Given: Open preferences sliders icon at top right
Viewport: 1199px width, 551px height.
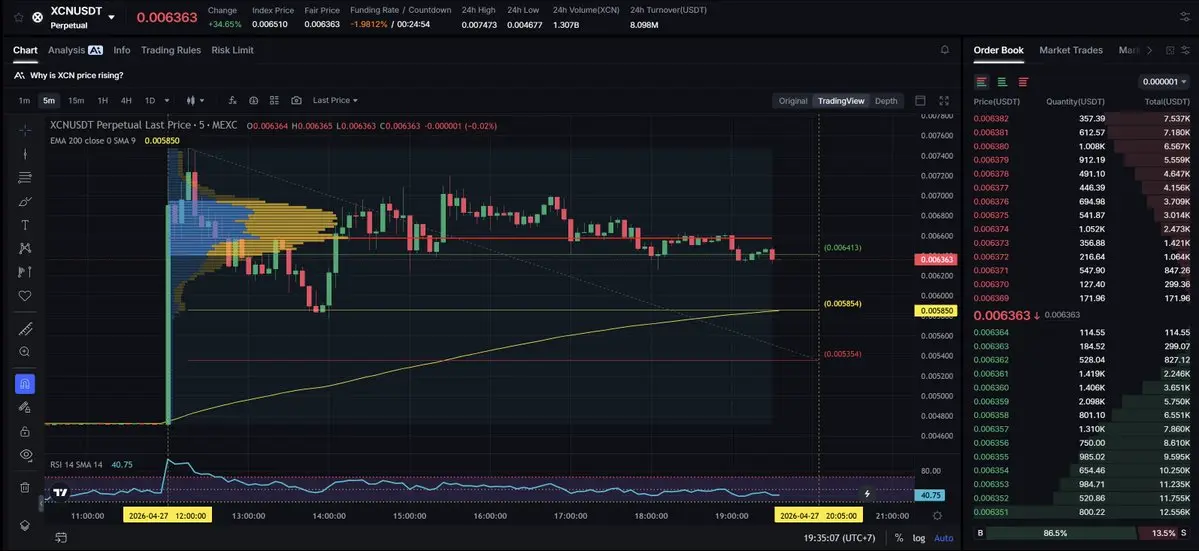Looking at the screenshot, I should (1185, 17).
